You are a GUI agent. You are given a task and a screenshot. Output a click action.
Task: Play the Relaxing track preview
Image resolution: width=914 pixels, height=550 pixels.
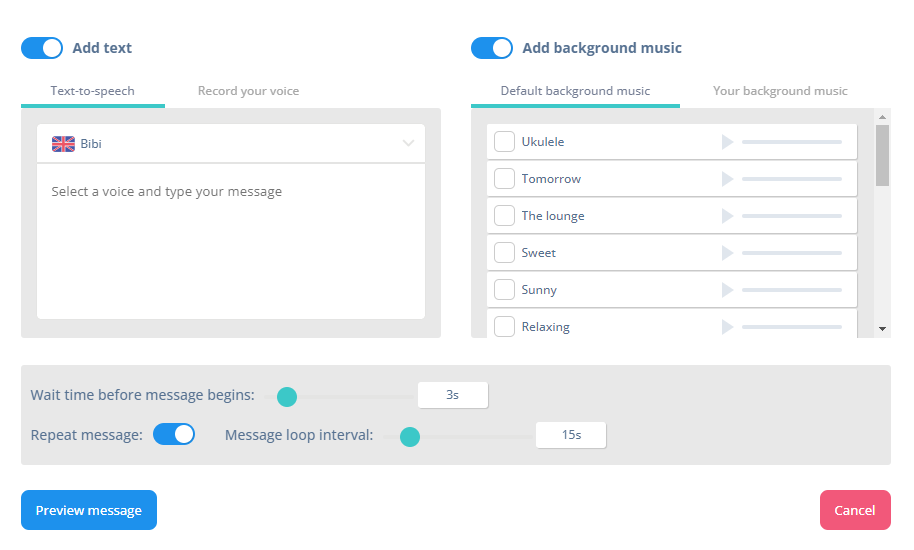[727, 327]
